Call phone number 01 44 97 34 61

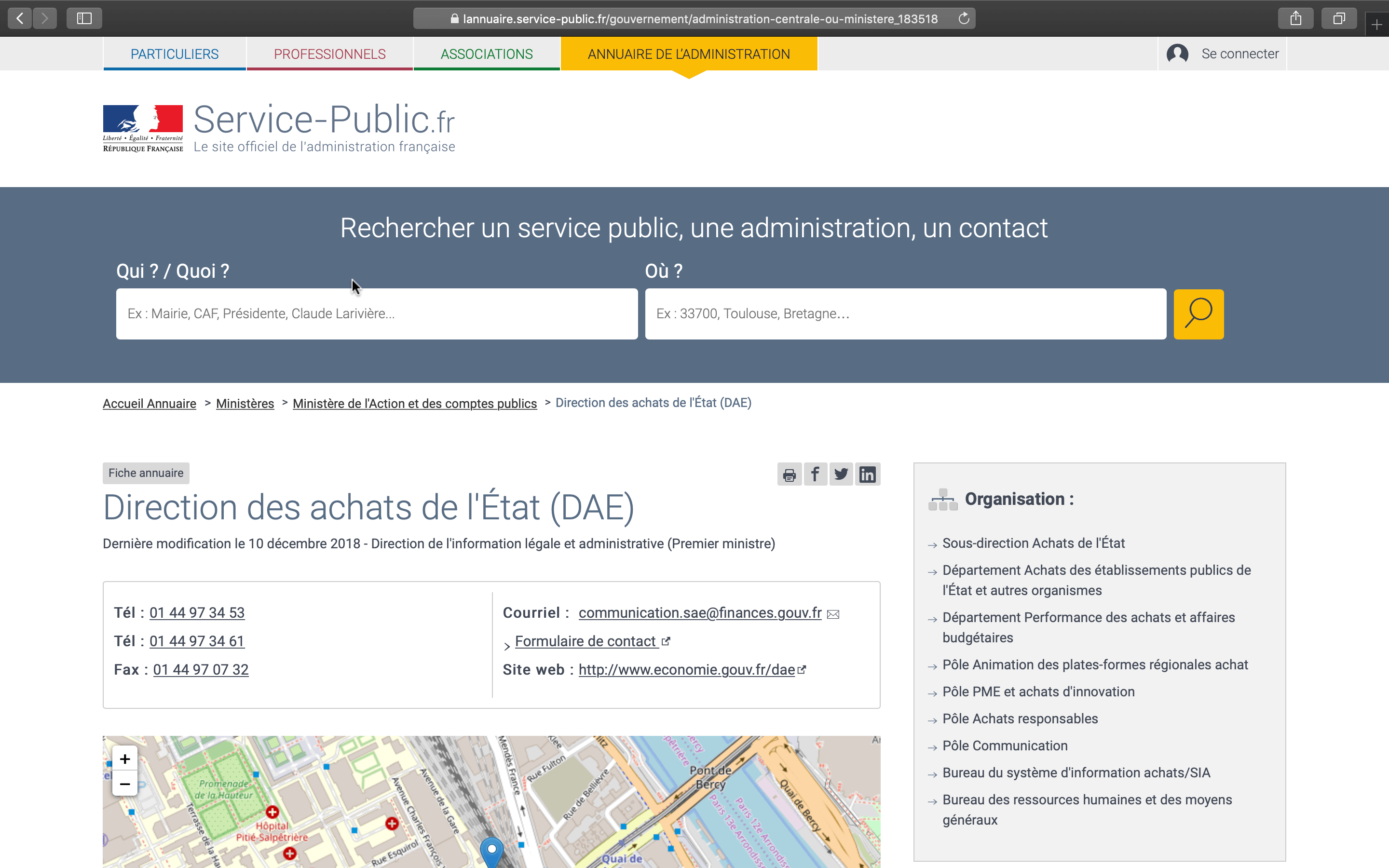pos(197,641)
